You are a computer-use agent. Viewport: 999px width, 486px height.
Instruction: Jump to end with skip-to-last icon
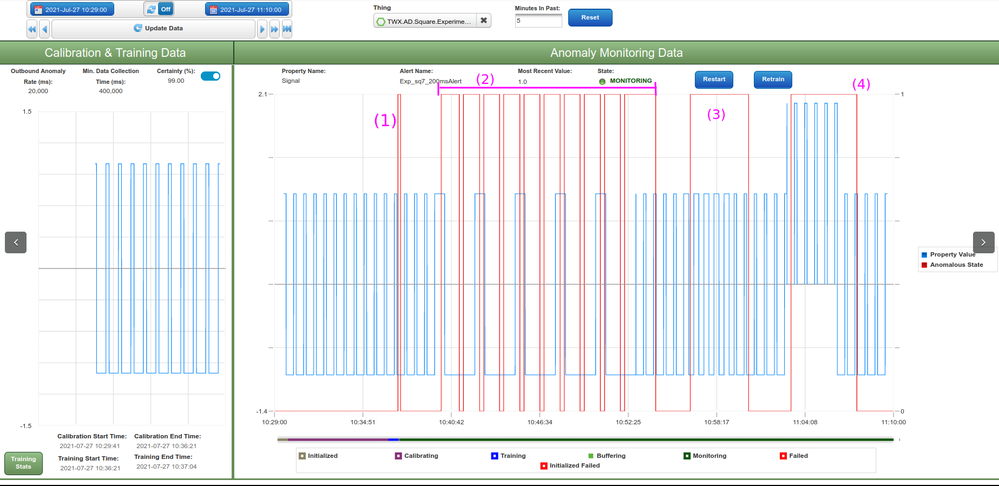coord(287,29)
